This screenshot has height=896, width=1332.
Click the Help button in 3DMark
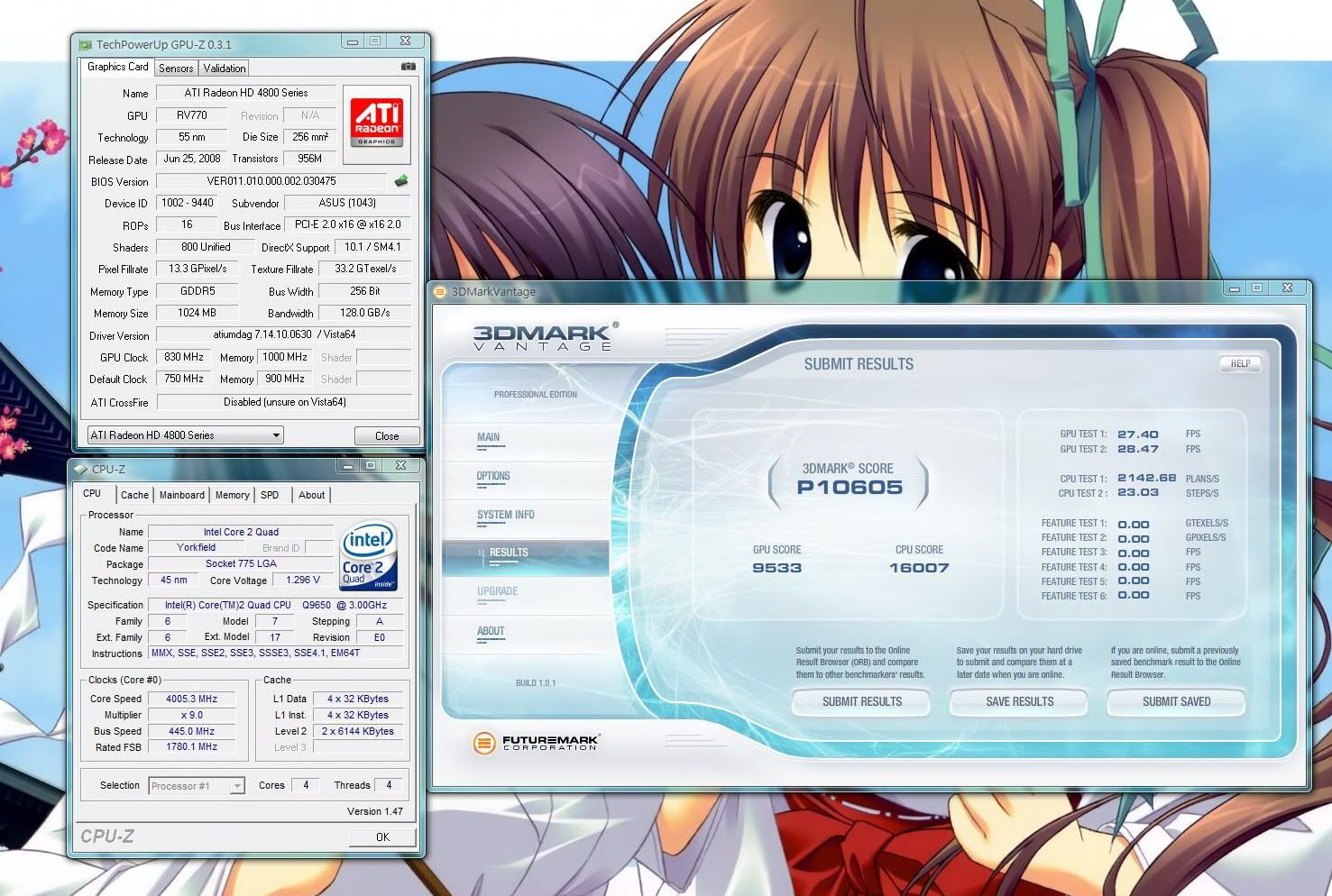click(1240, 364)
